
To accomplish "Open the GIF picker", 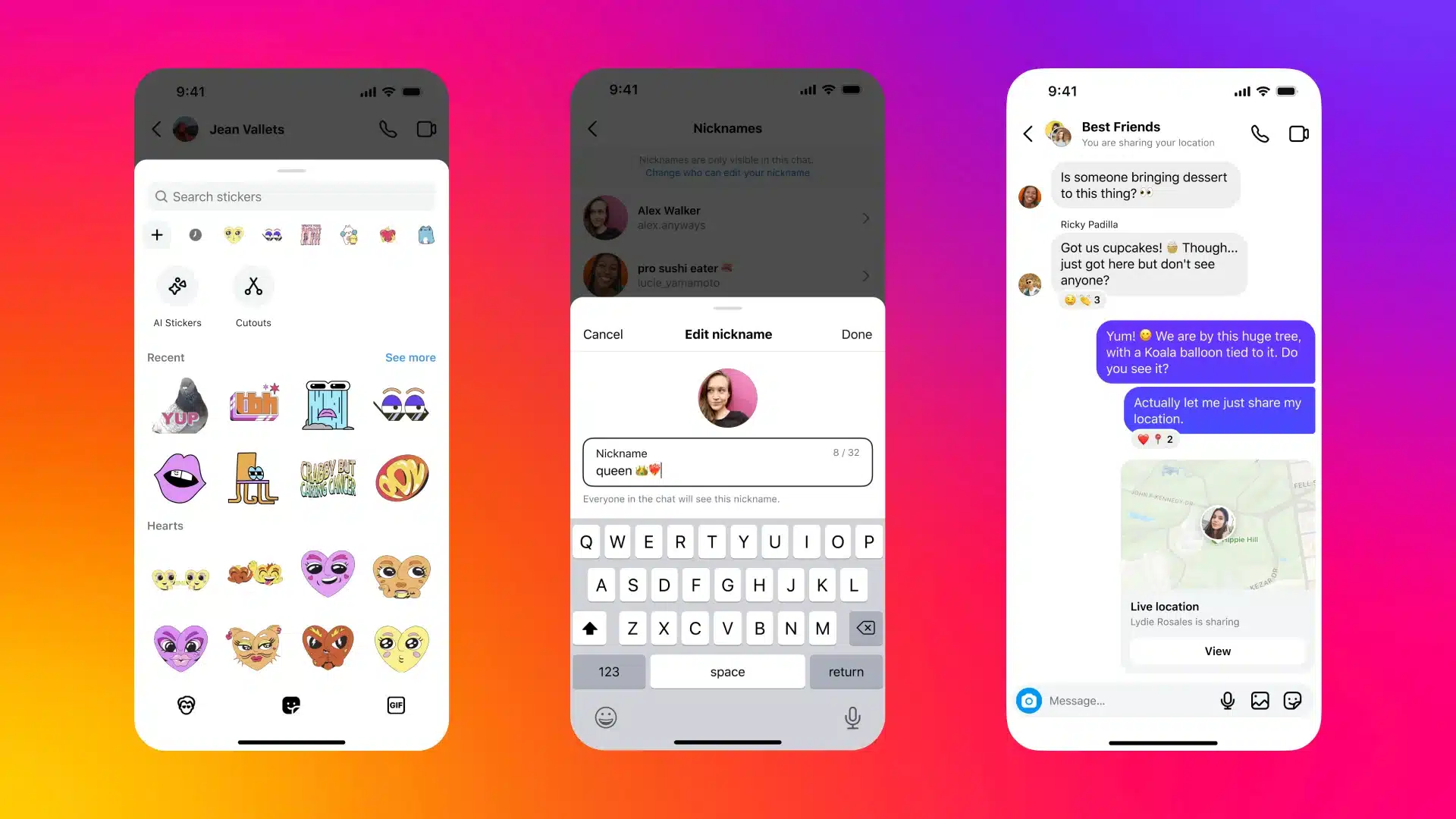I will pyautogui.click(x=395, y=705).
